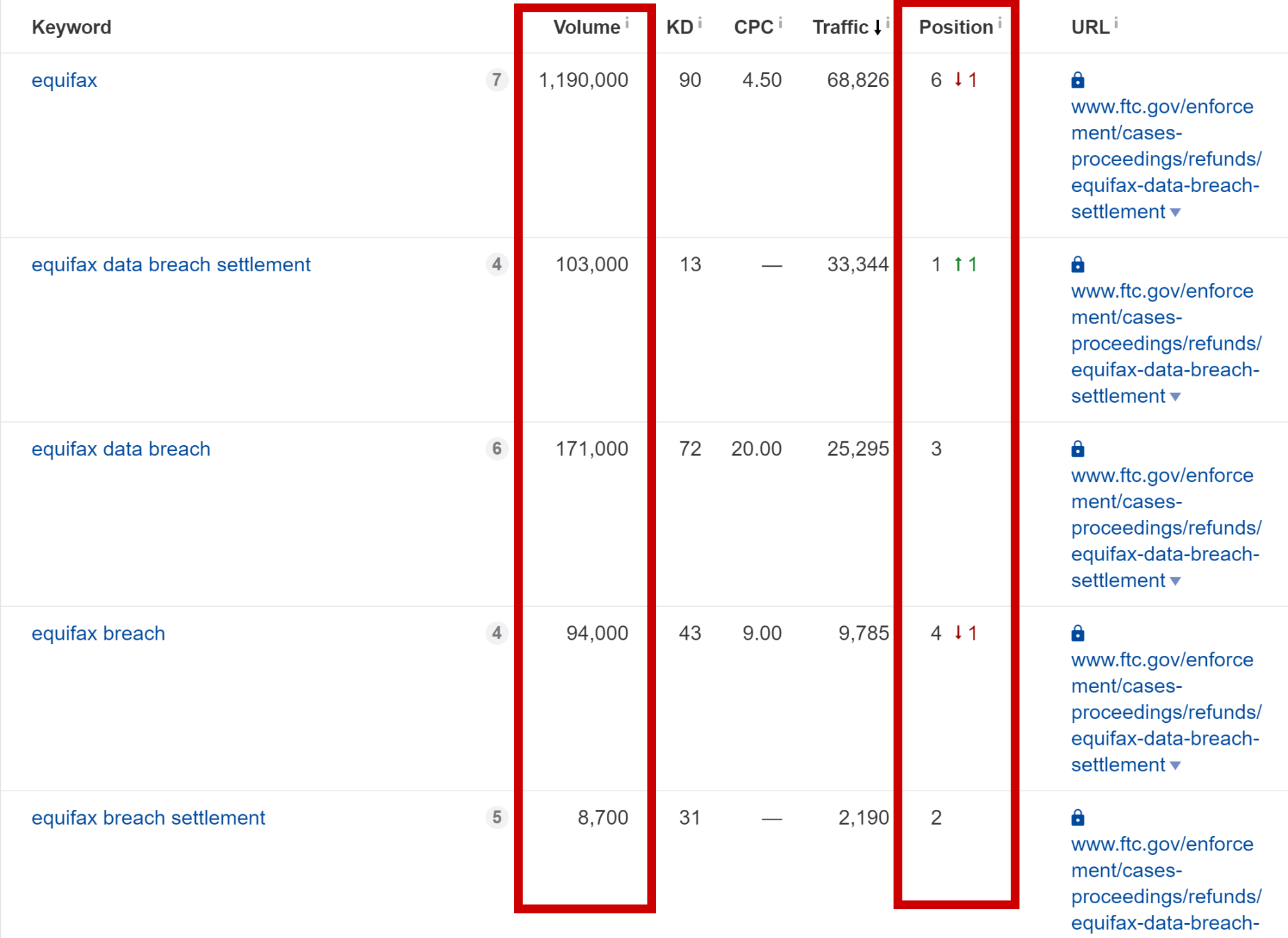Image resolution: width=1288 pixels, height=938 pixels.
Task: Expand the URL dropdown for equifax breach row
Action: click(1177, 765)
